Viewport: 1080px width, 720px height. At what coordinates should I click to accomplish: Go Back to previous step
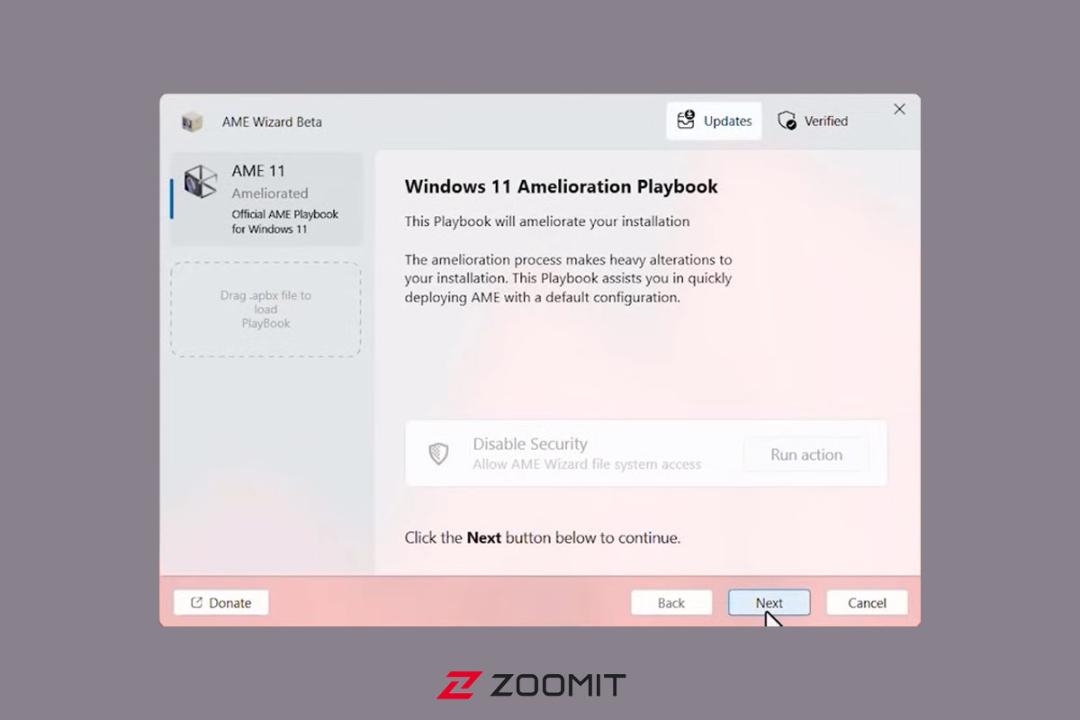click(671, 603)
